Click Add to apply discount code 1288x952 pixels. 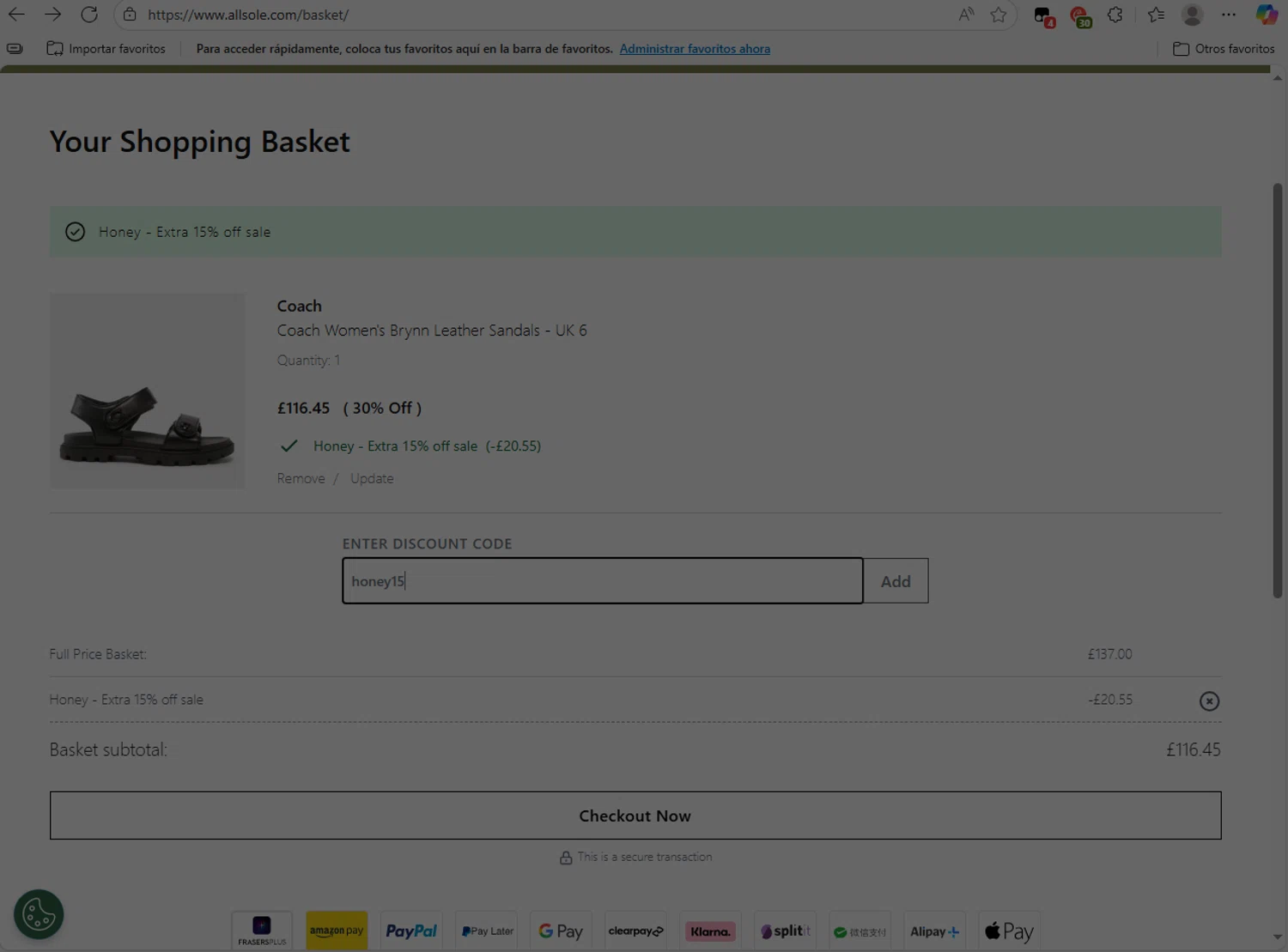click(896, 581)
